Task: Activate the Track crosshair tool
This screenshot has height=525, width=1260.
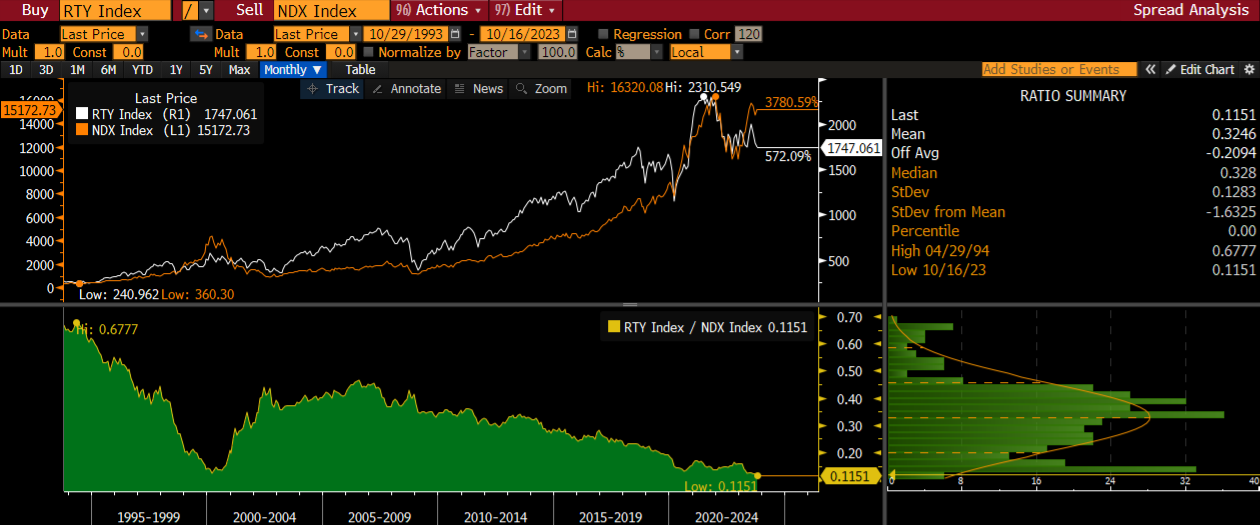Action: click(x=333, y=89)
